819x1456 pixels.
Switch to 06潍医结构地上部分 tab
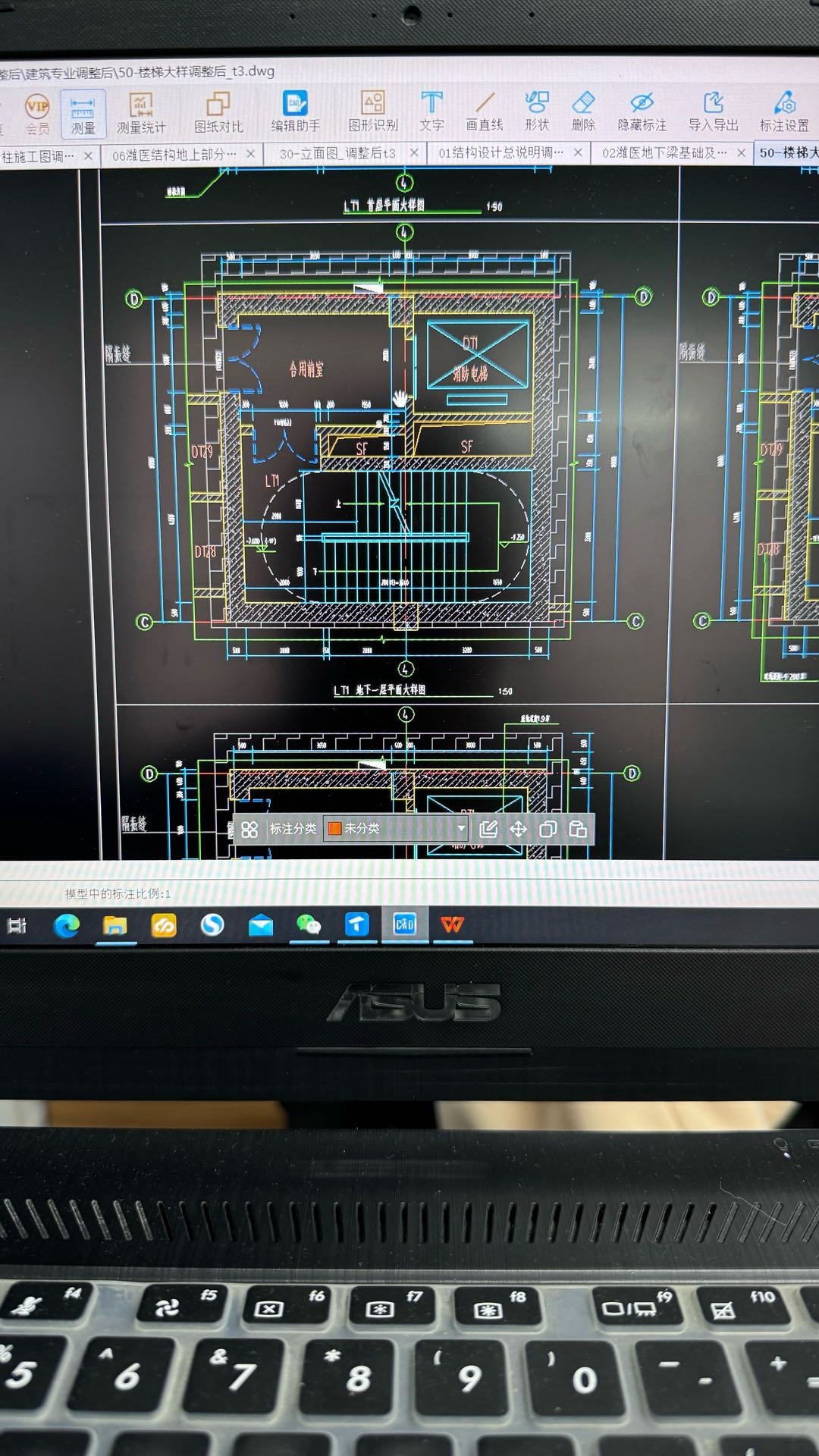click(174, 155)
